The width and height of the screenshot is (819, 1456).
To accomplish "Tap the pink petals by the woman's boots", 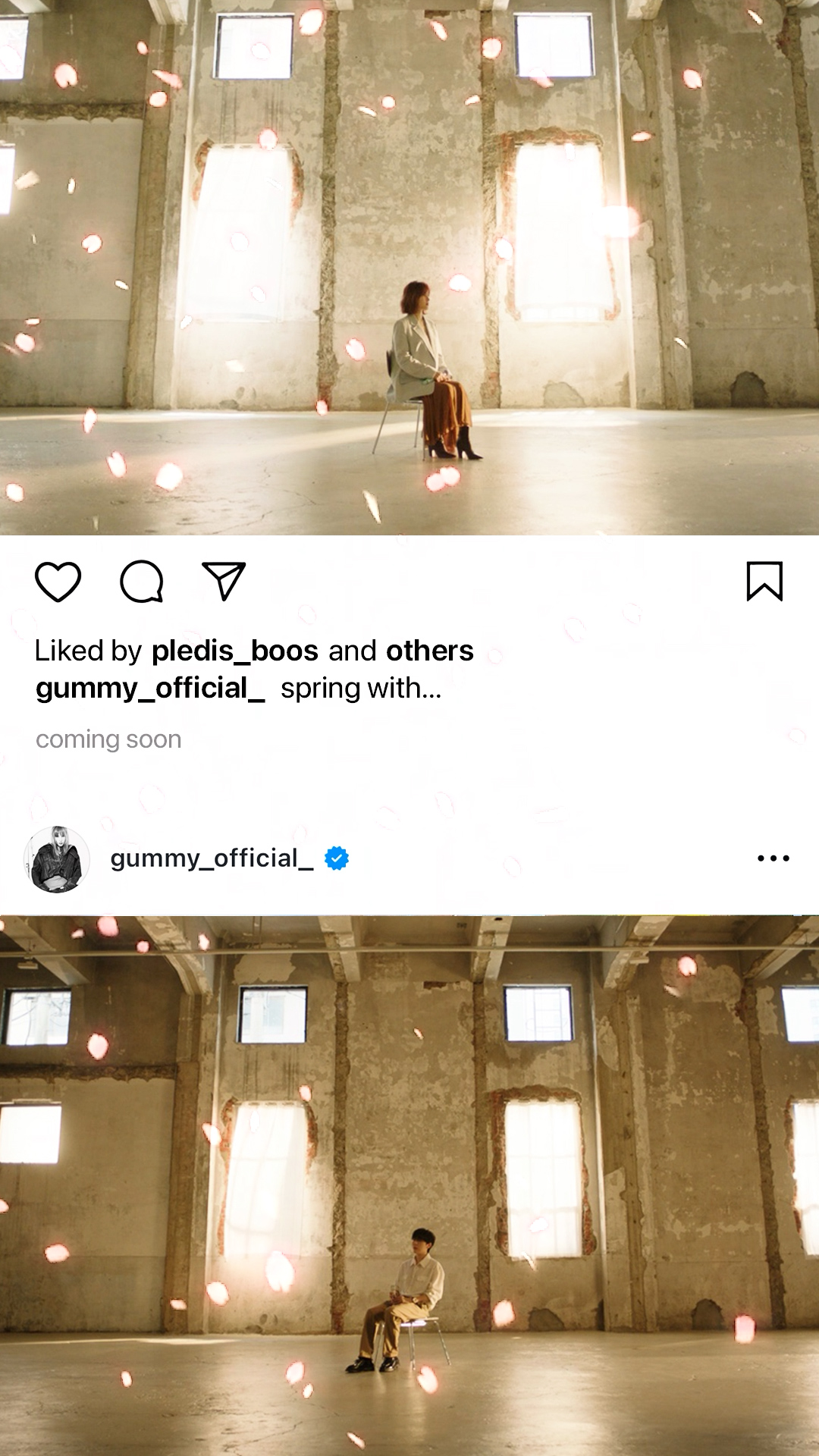I will pos(443,478).
